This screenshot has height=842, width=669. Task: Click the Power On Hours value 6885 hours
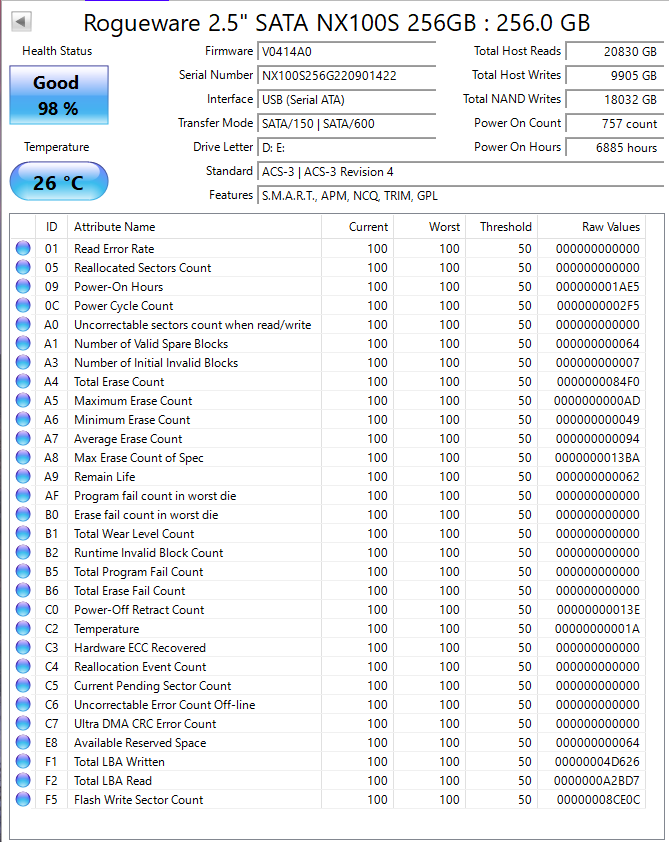pyautogui.click(x=615, y=148)
